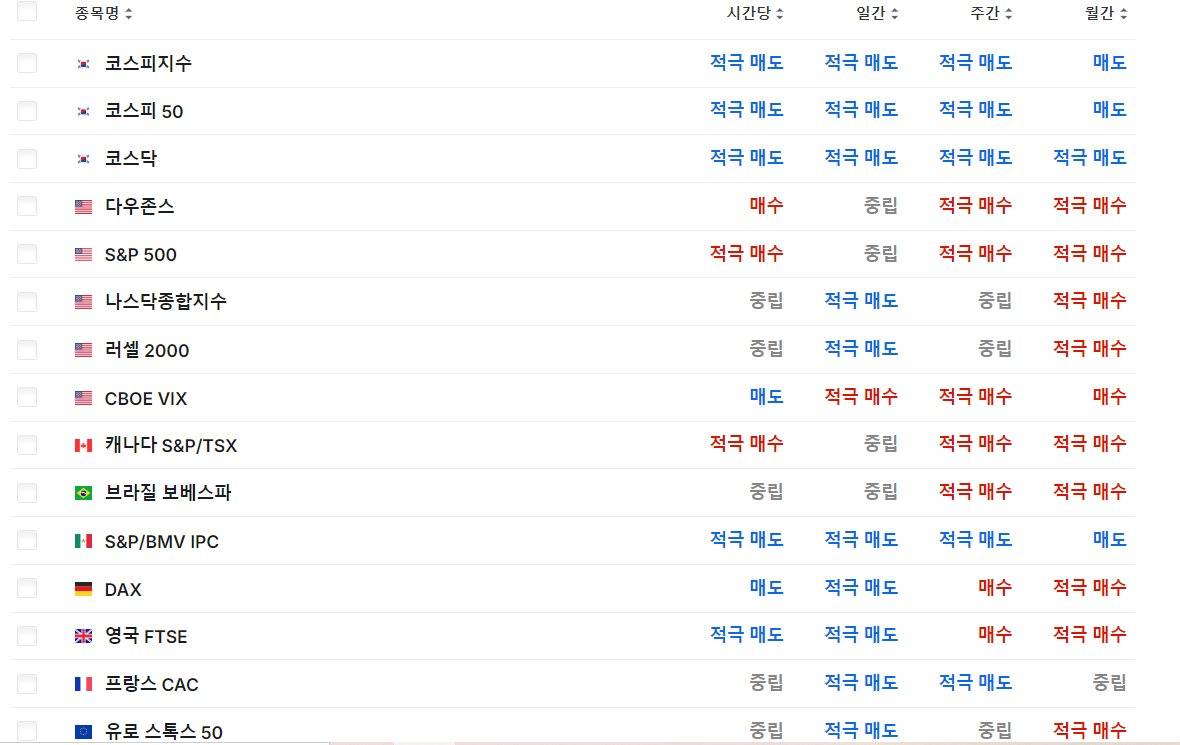
Task: Open the 프랑스 CAC link
Action: click(x=151, y=684)
